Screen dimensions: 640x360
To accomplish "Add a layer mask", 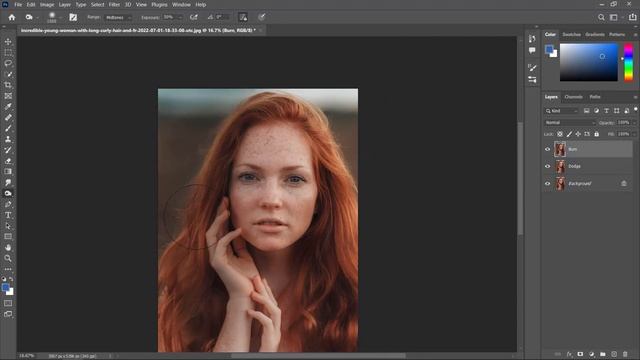I will (x=580, y=354).
